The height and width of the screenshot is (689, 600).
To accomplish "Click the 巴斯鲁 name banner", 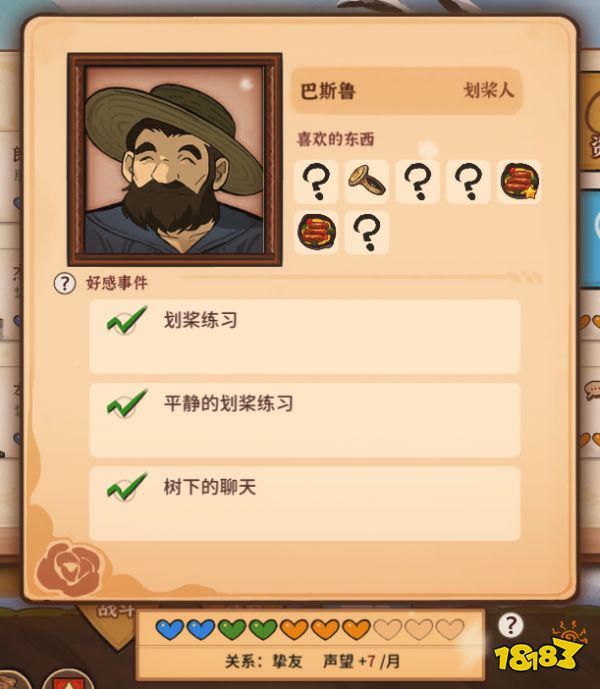I will coord(407,91).
